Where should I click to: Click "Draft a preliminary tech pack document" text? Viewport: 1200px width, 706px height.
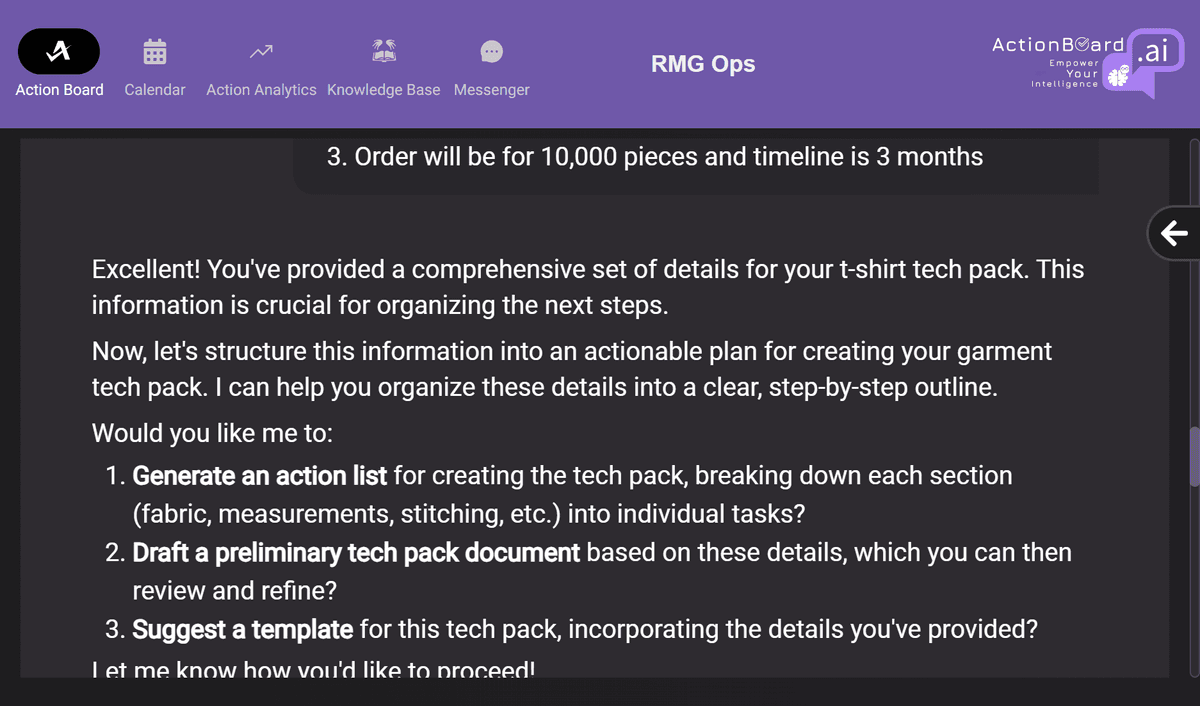(356, 553)
